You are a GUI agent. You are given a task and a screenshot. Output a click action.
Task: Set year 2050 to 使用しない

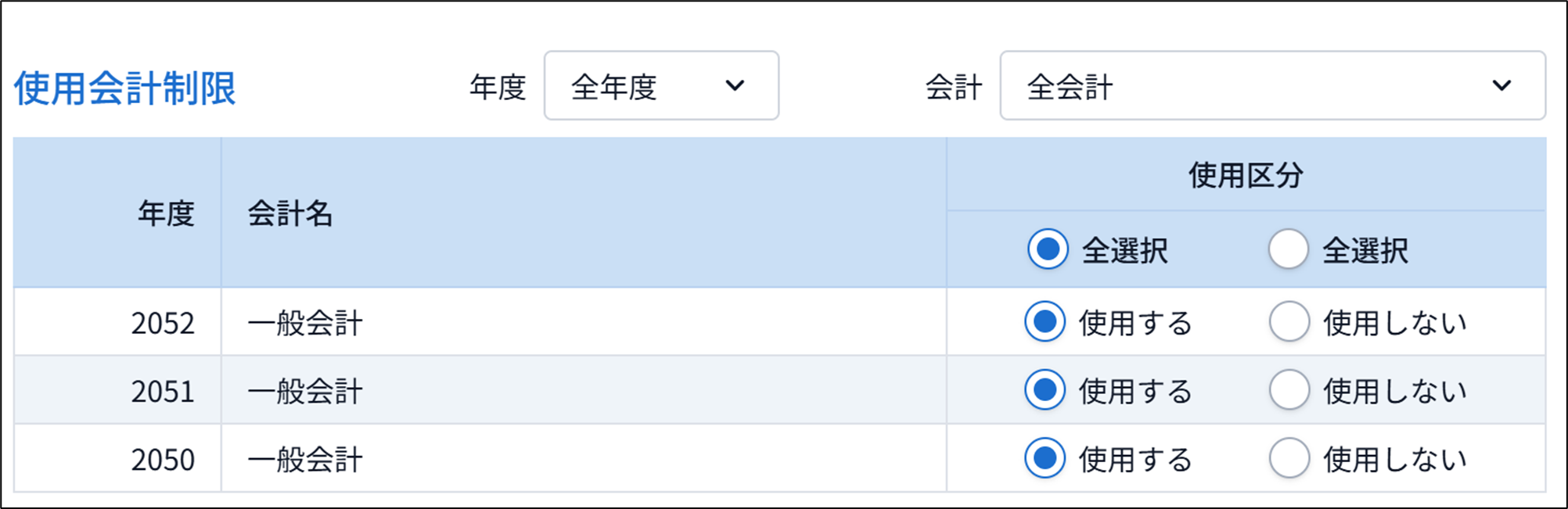point(1289,457)
